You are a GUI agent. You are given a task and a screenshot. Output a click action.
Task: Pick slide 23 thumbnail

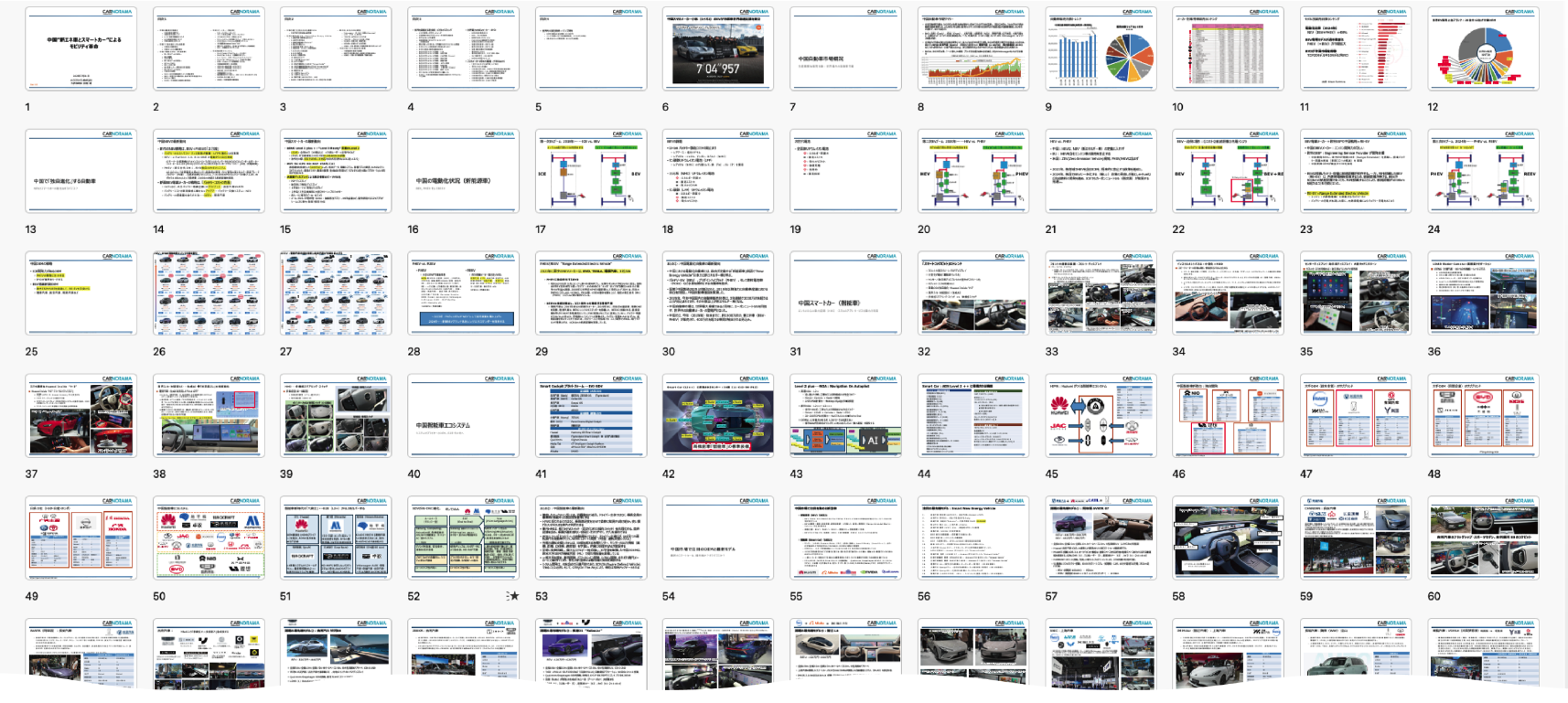click(x=1356, y=171)
